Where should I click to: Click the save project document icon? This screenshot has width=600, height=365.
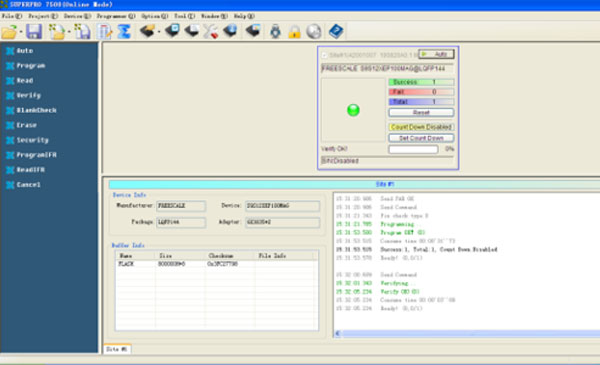[82, 31]
